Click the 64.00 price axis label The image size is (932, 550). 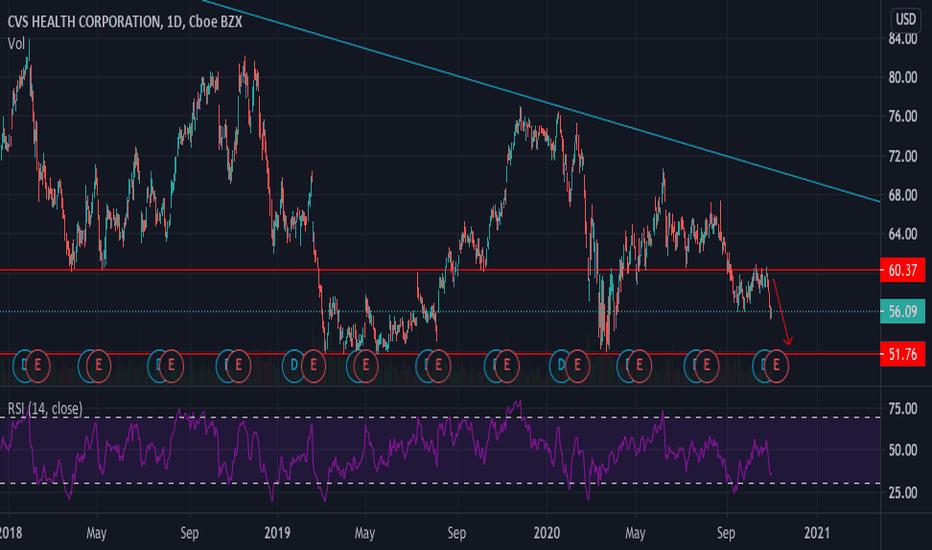(x=902, y=234)
